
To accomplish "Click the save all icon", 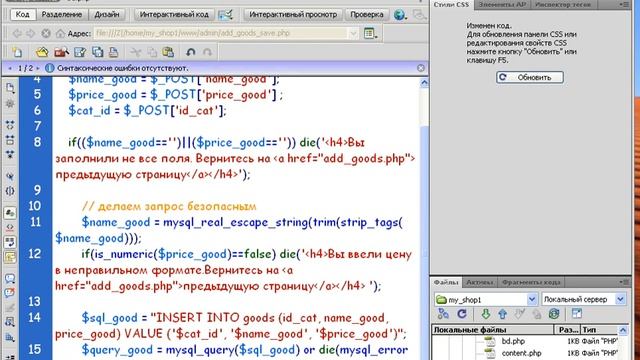I will (x=97, y=52).
